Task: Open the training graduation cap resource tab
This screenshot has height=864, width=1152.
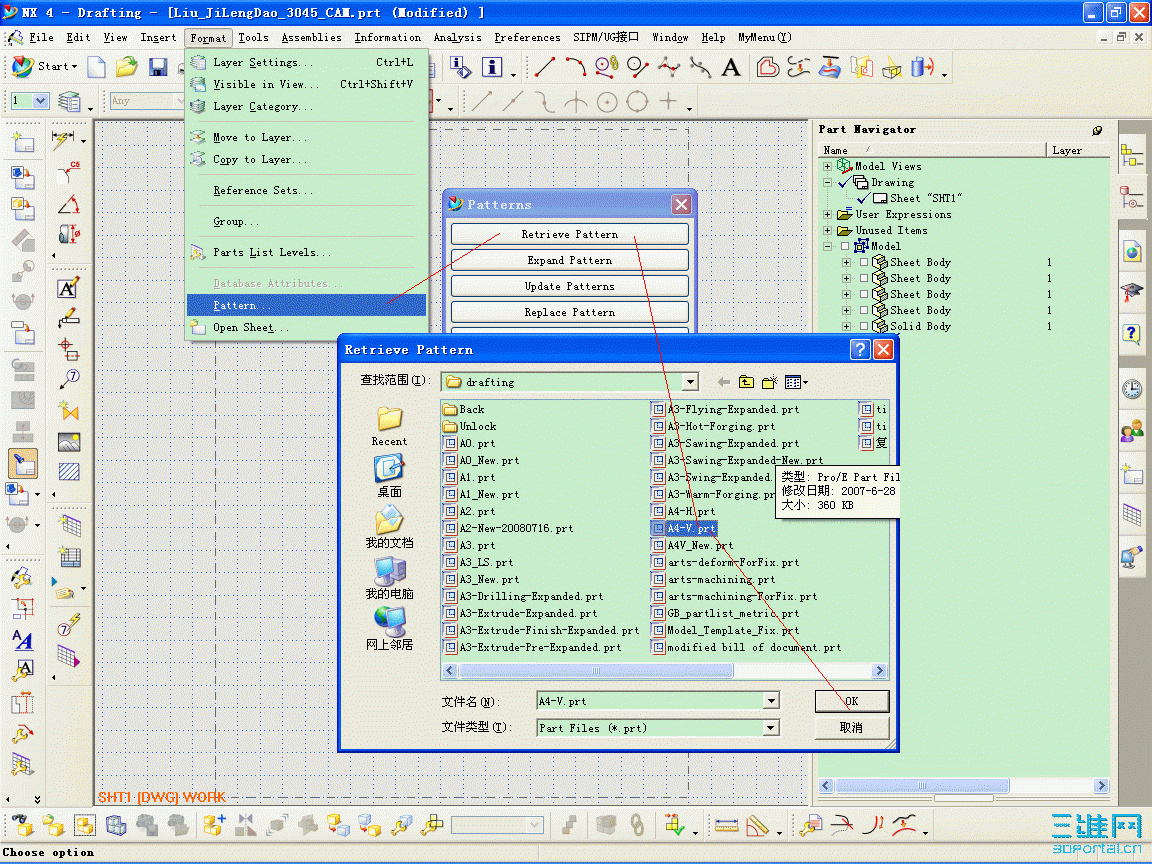Action: pos(1132,292)
